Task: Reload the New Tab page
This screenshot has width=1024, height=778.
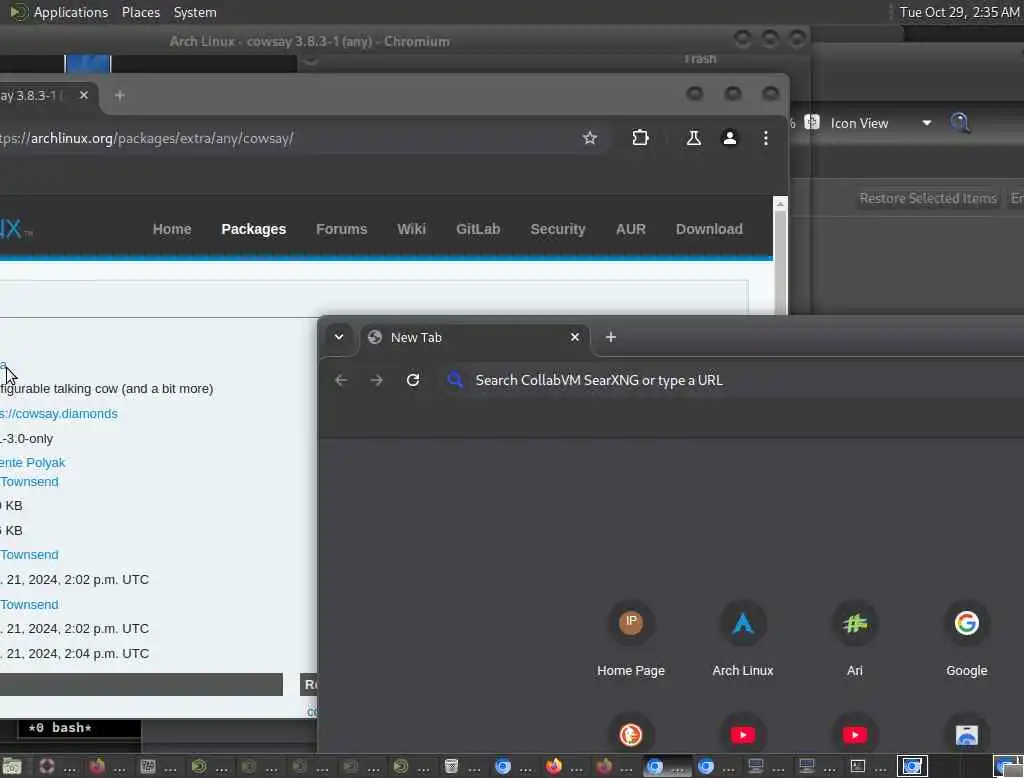Action: (413, 380)
